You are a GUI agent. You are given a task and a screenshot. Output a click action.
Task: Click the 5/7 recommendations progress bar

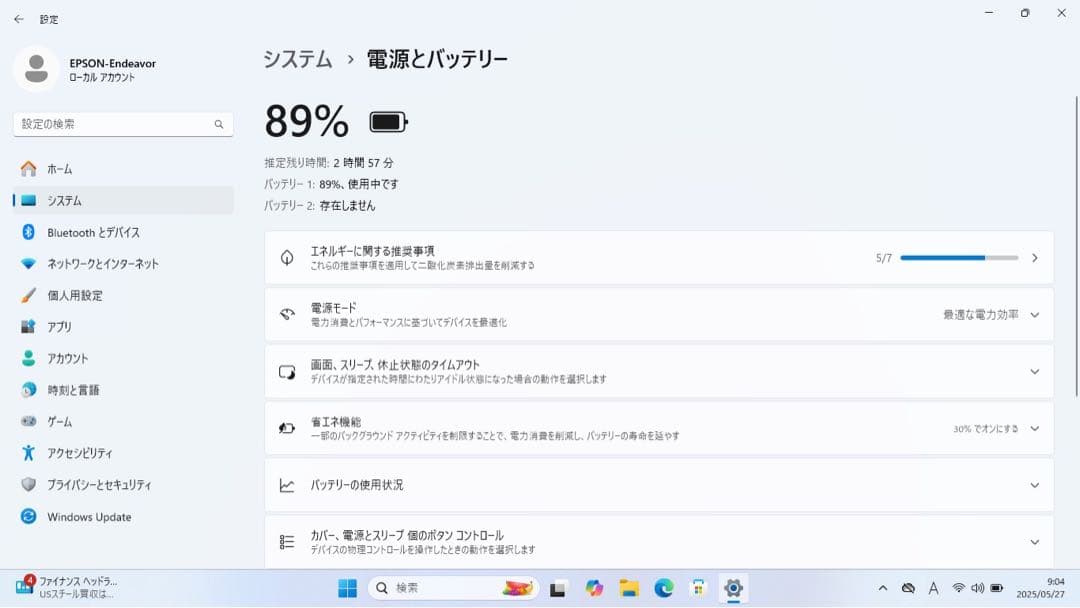[x=958, y=257]
